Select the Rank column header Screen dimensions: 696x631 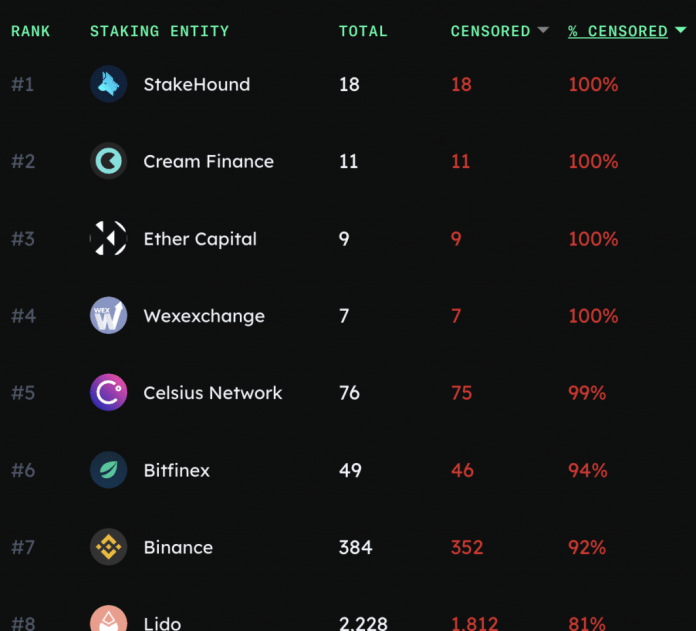pyautogui.click(x=31, y=31)
